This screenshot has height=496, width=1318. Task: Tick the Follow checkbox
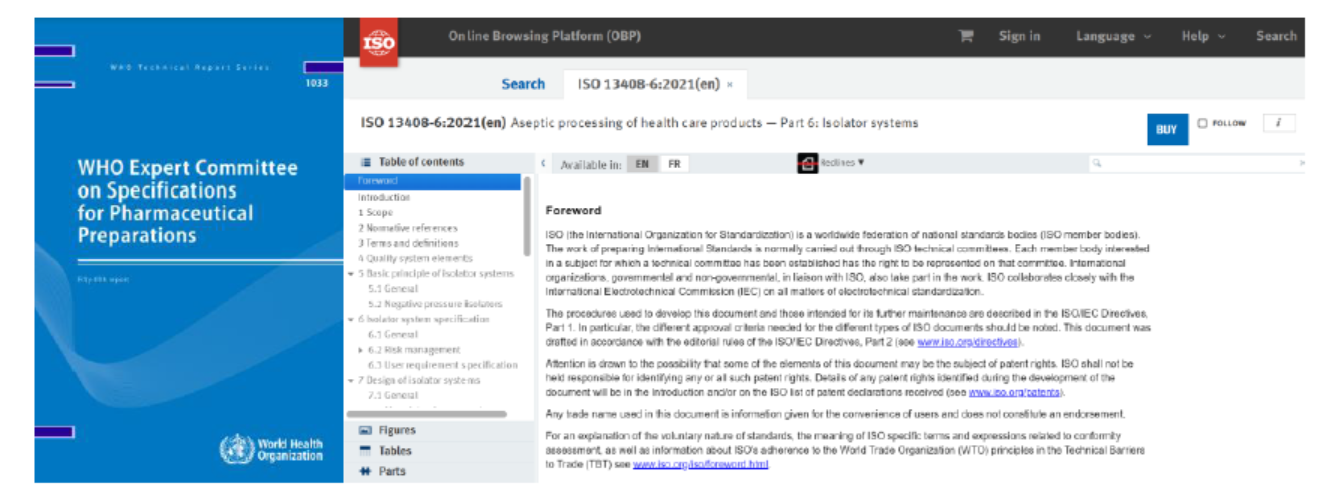pos(1203,124)
